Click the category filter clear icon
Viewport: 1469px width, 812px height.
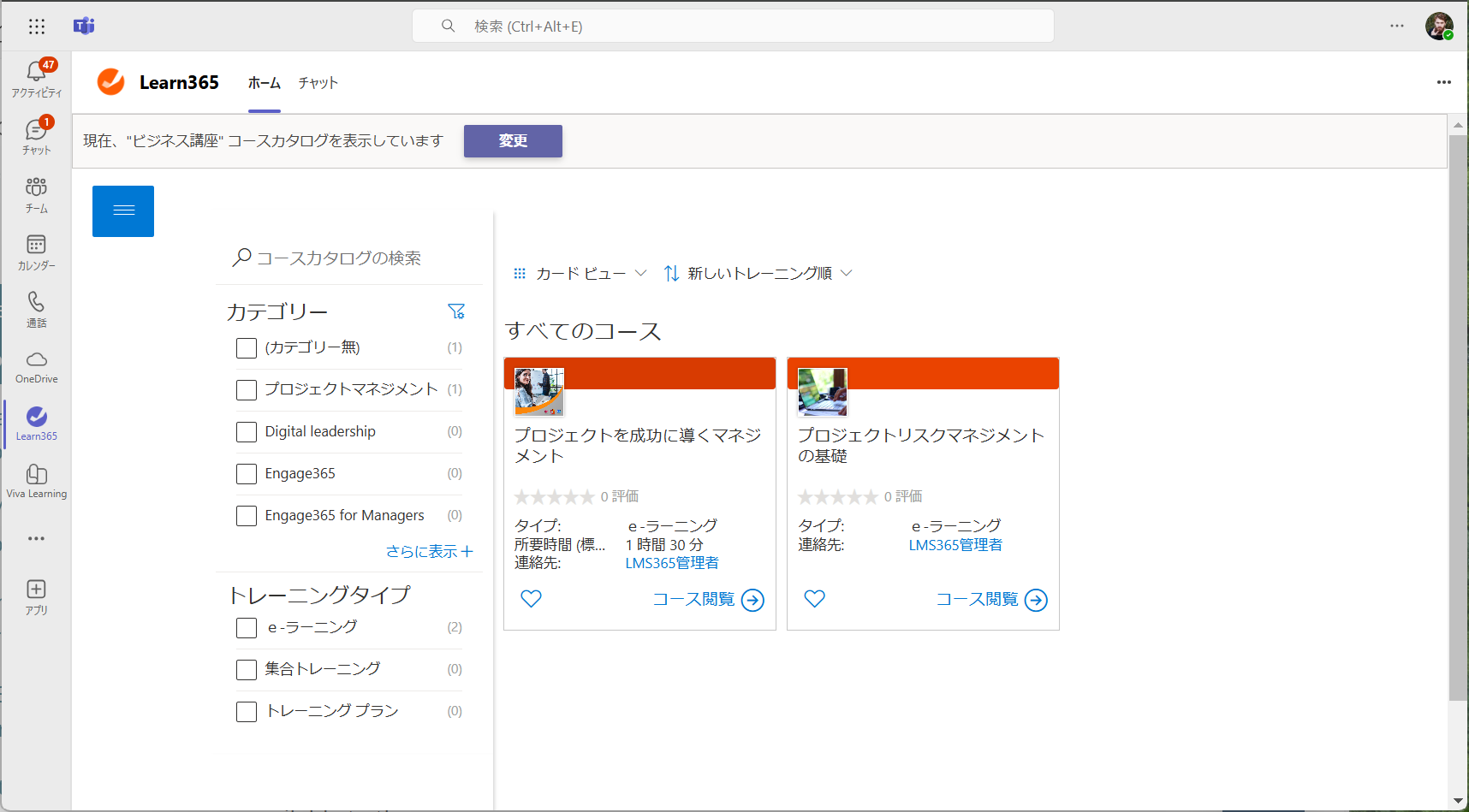coord(456,311)
